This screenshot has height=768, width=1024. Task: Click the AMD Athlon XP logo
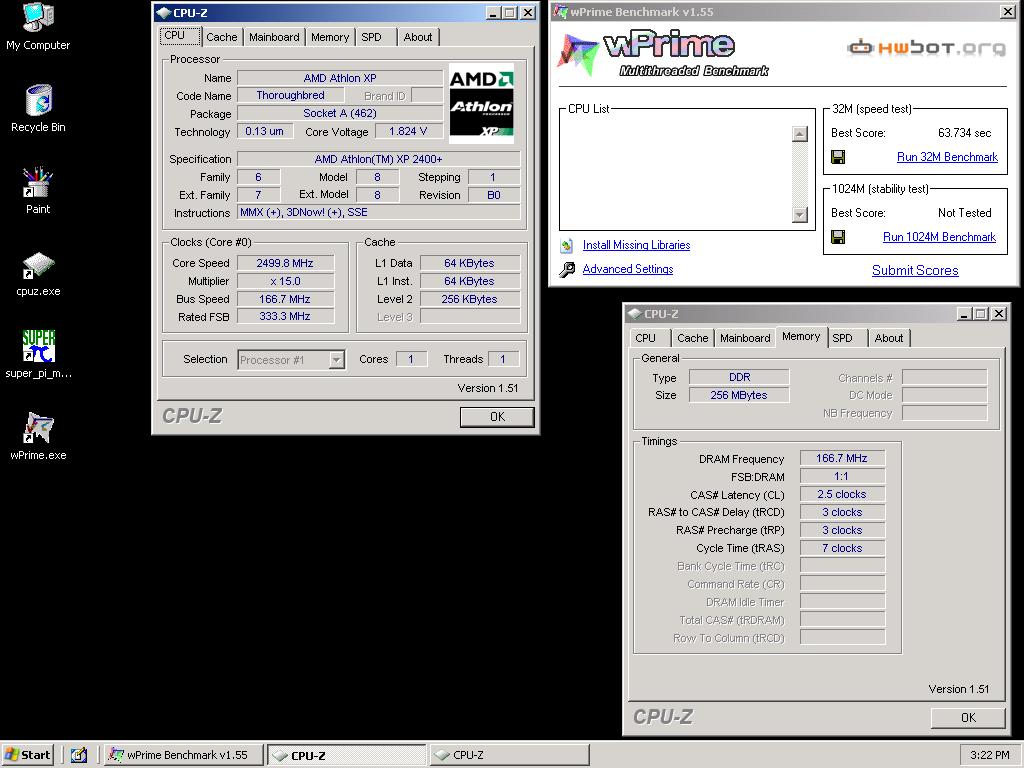tap(481, 103)
